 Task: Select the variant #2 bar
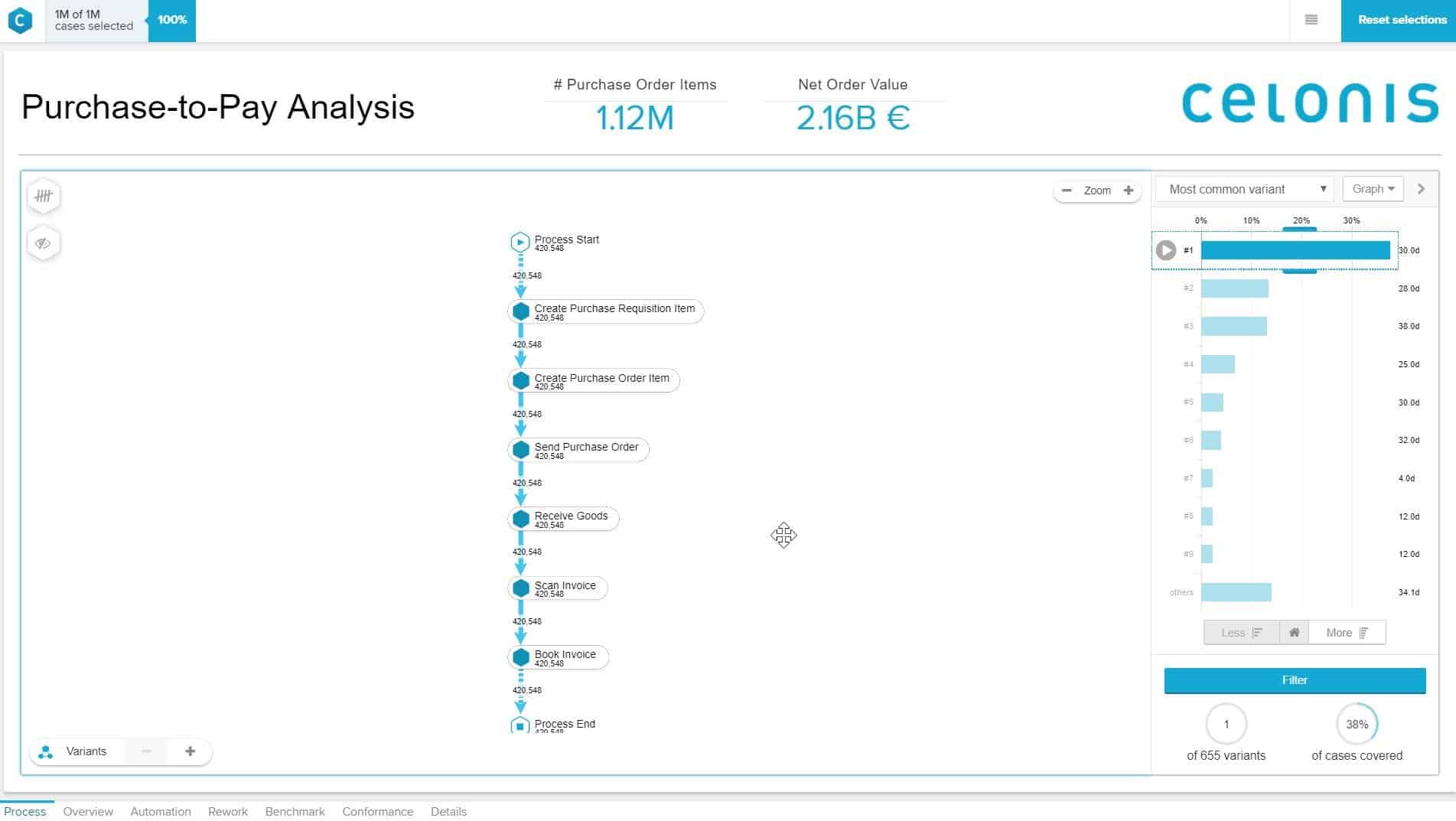(1235, 288)
